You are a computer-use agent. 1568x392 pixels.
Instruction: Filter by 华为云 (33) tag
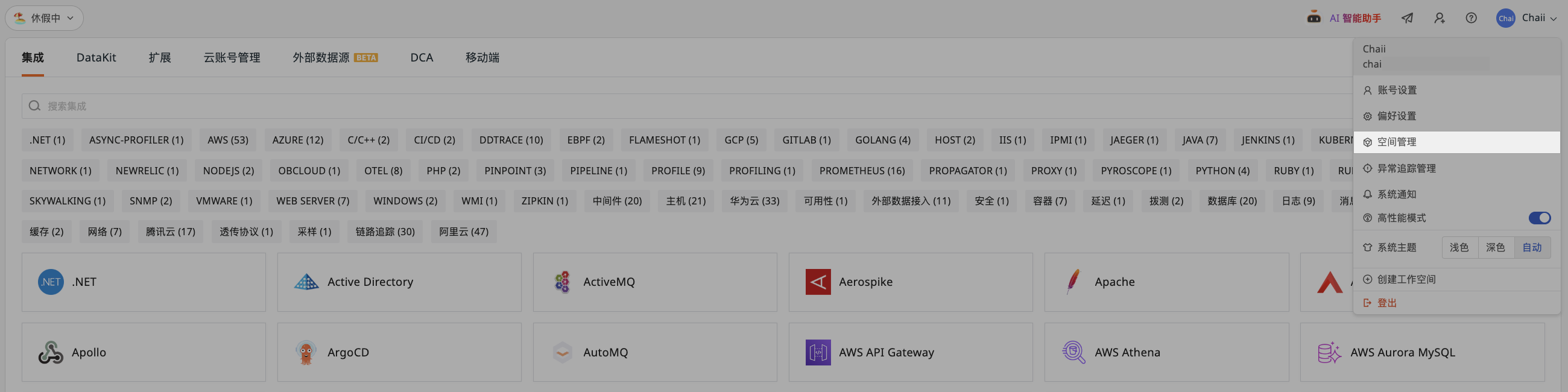tap(755, 201)
